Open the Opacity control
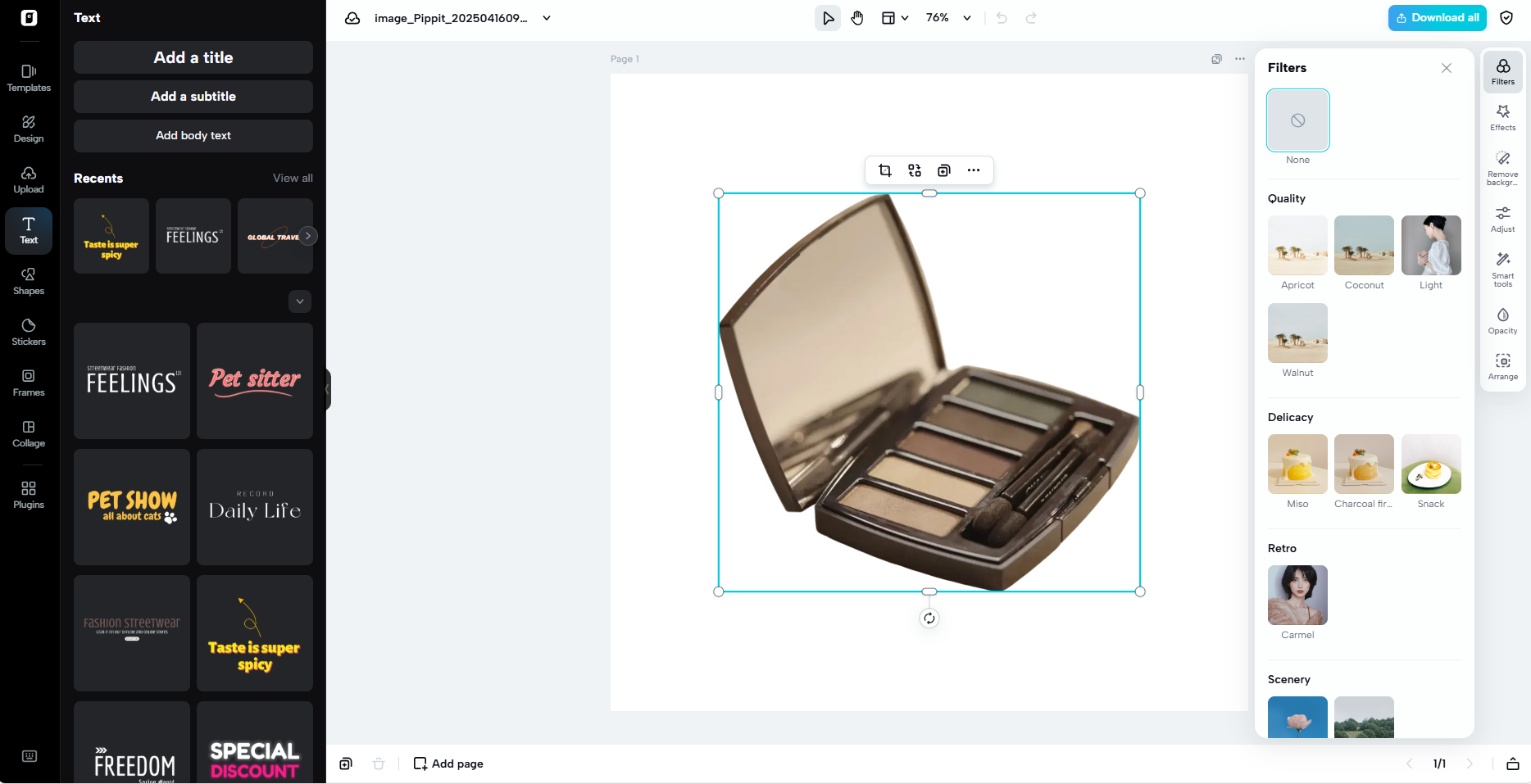The image size is (1531, 784). point(1503,321)
